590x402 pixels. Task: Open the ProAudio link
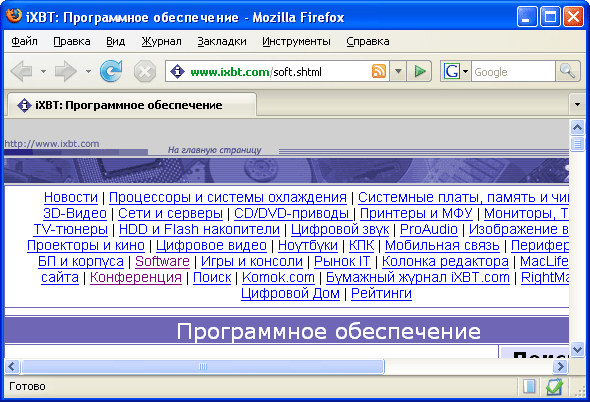click(429, 229)
